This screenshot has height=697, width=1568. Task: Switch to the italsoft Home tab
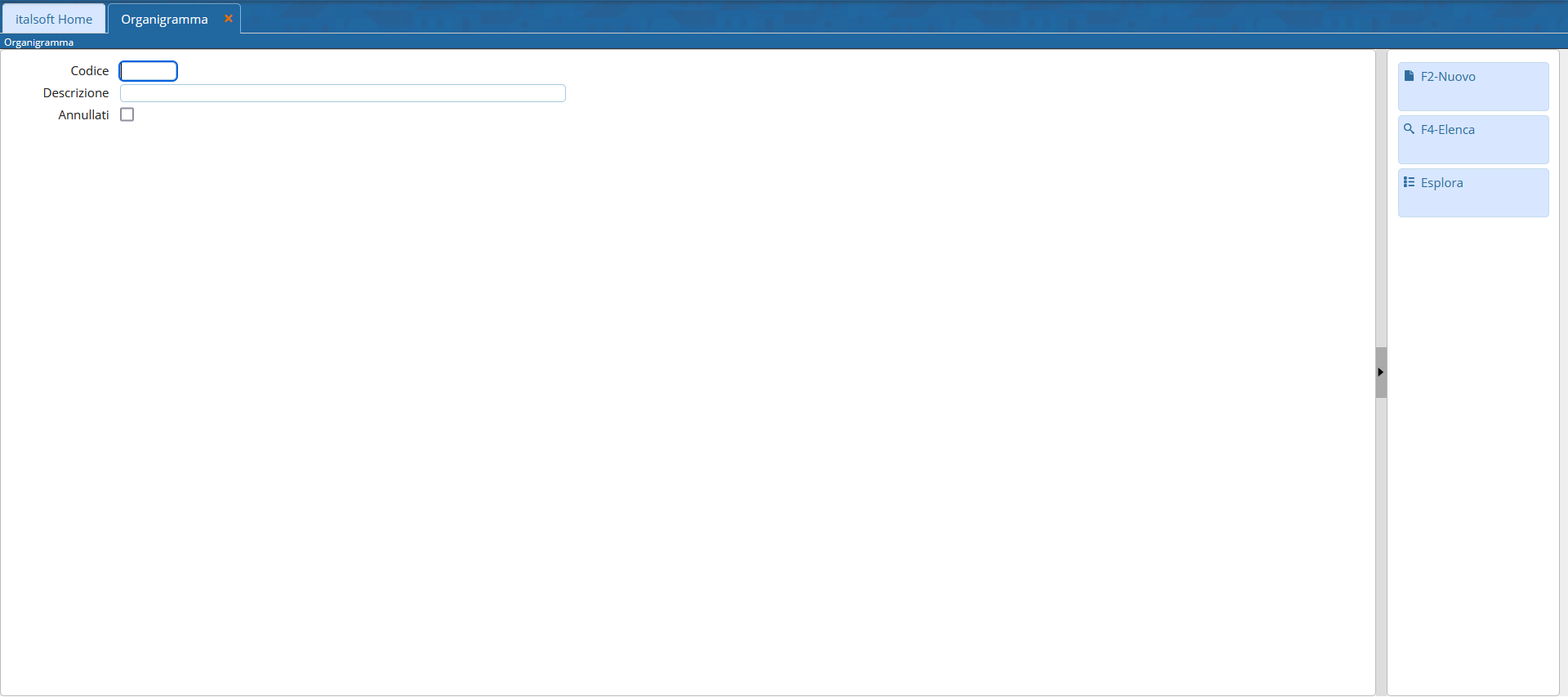[54, 19]
